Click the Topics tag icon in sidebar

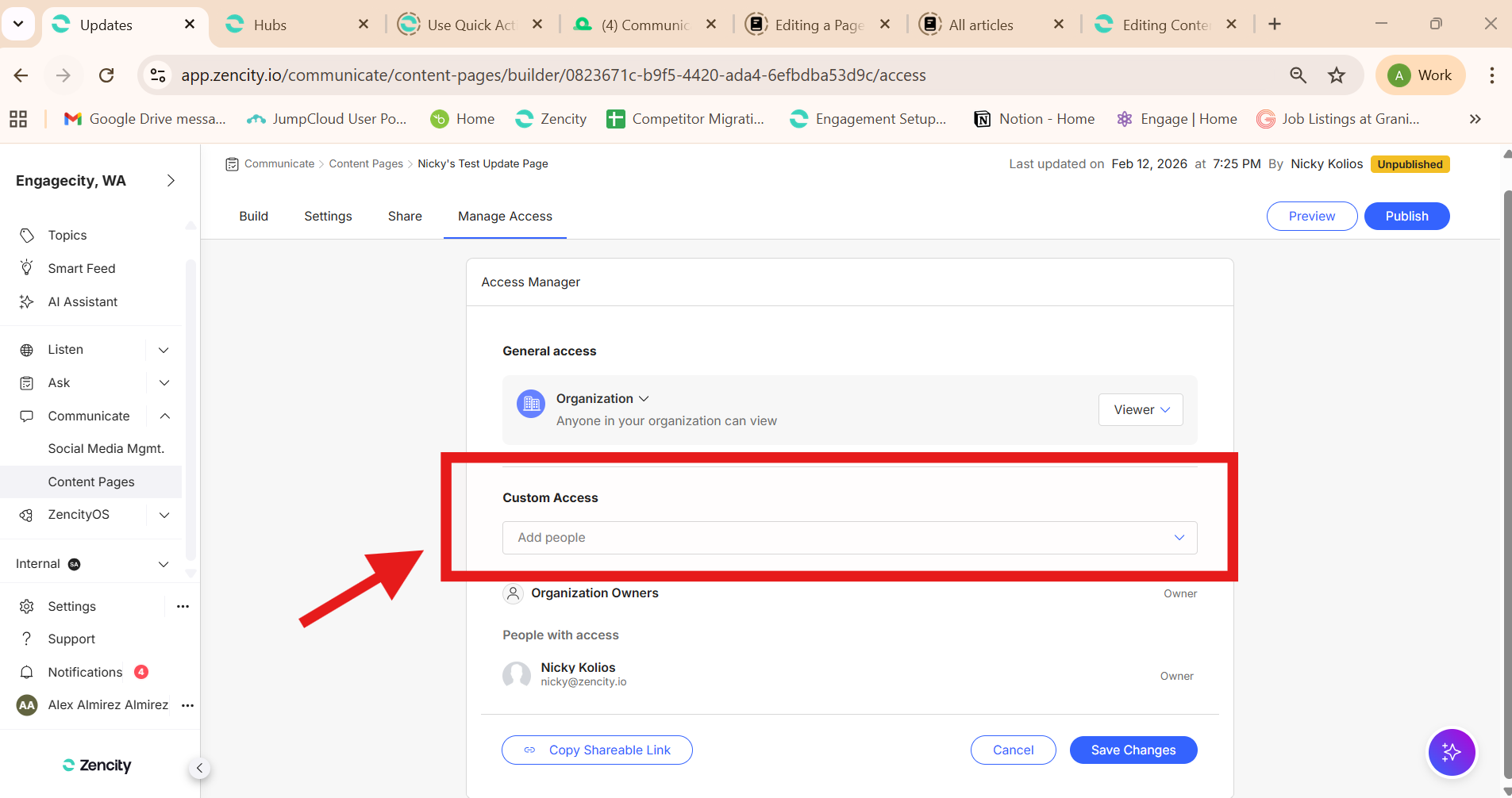[x=27, y=236]
